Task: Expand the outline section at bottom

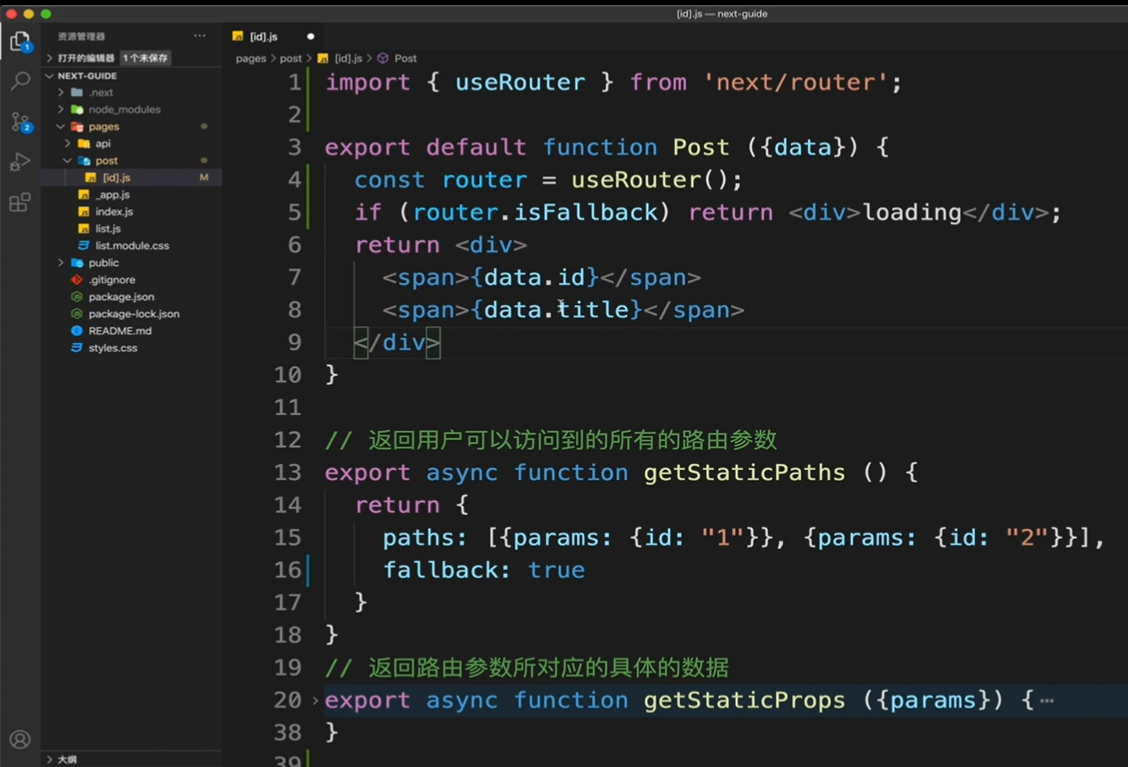Action: (x=50, y=759)
